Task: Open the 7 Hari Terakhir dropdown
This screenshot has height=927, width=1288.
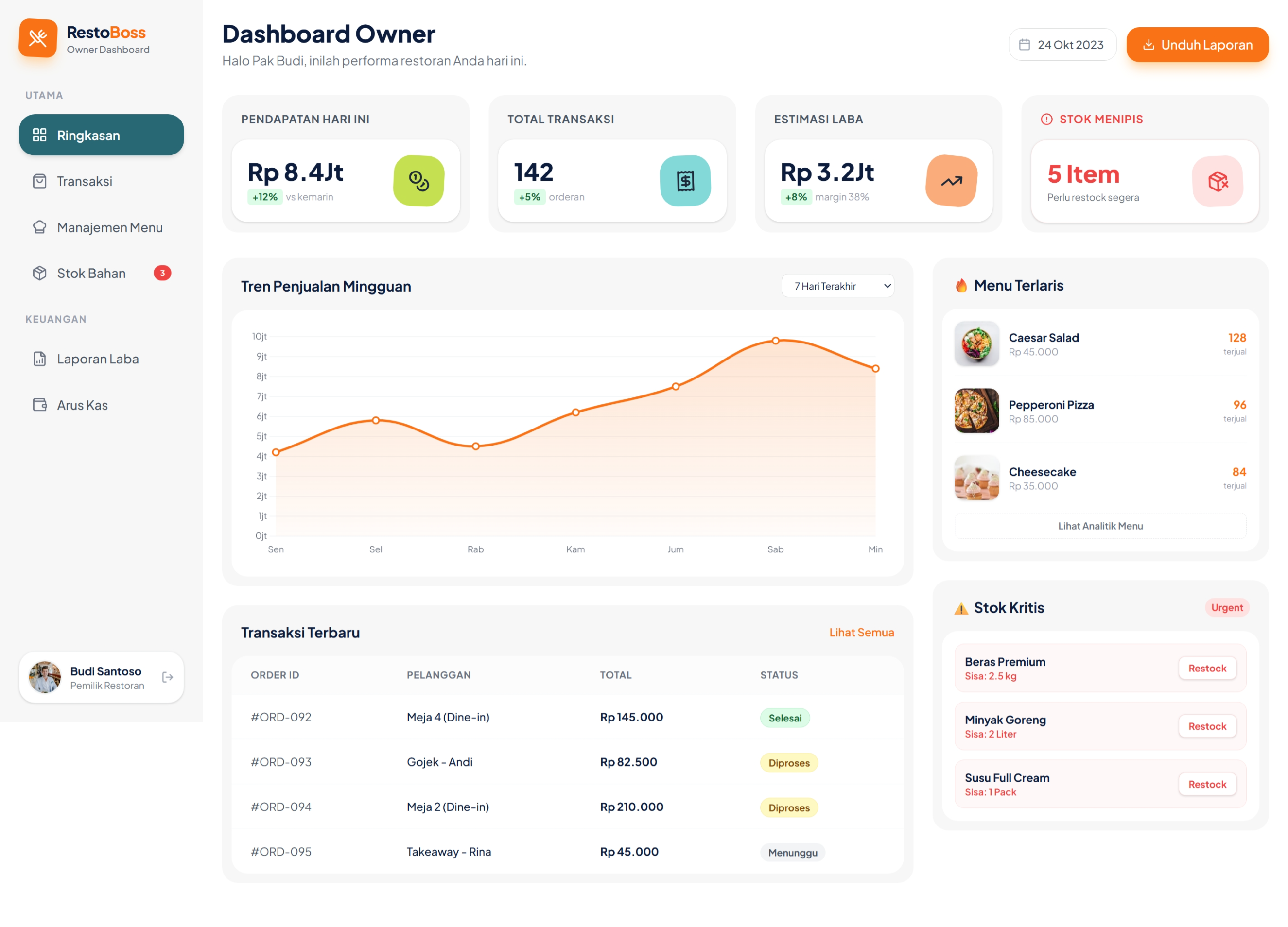Action: (837, 286)
